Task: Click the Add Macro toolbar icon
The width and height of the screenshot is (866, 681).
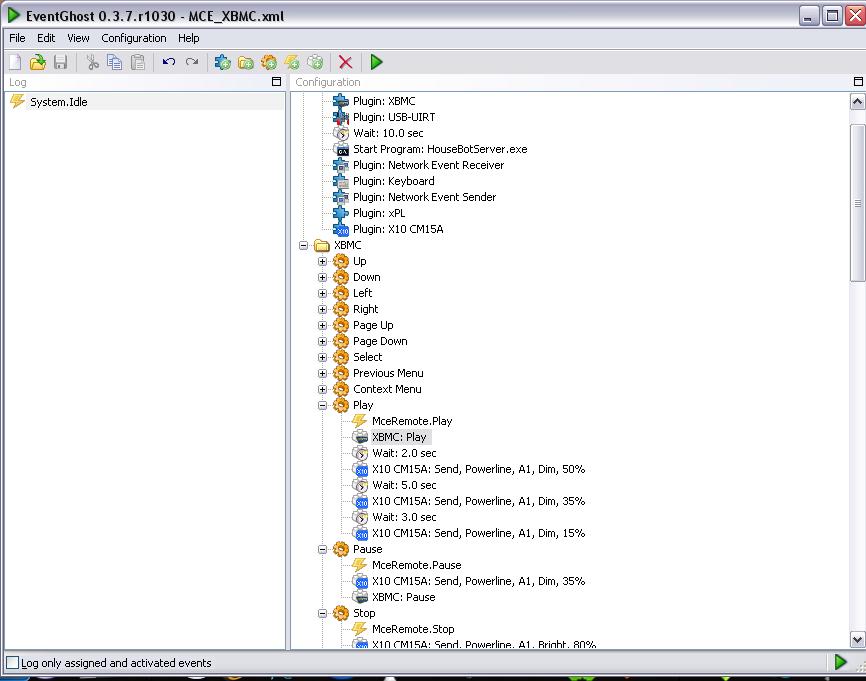Action: [269, 62]
